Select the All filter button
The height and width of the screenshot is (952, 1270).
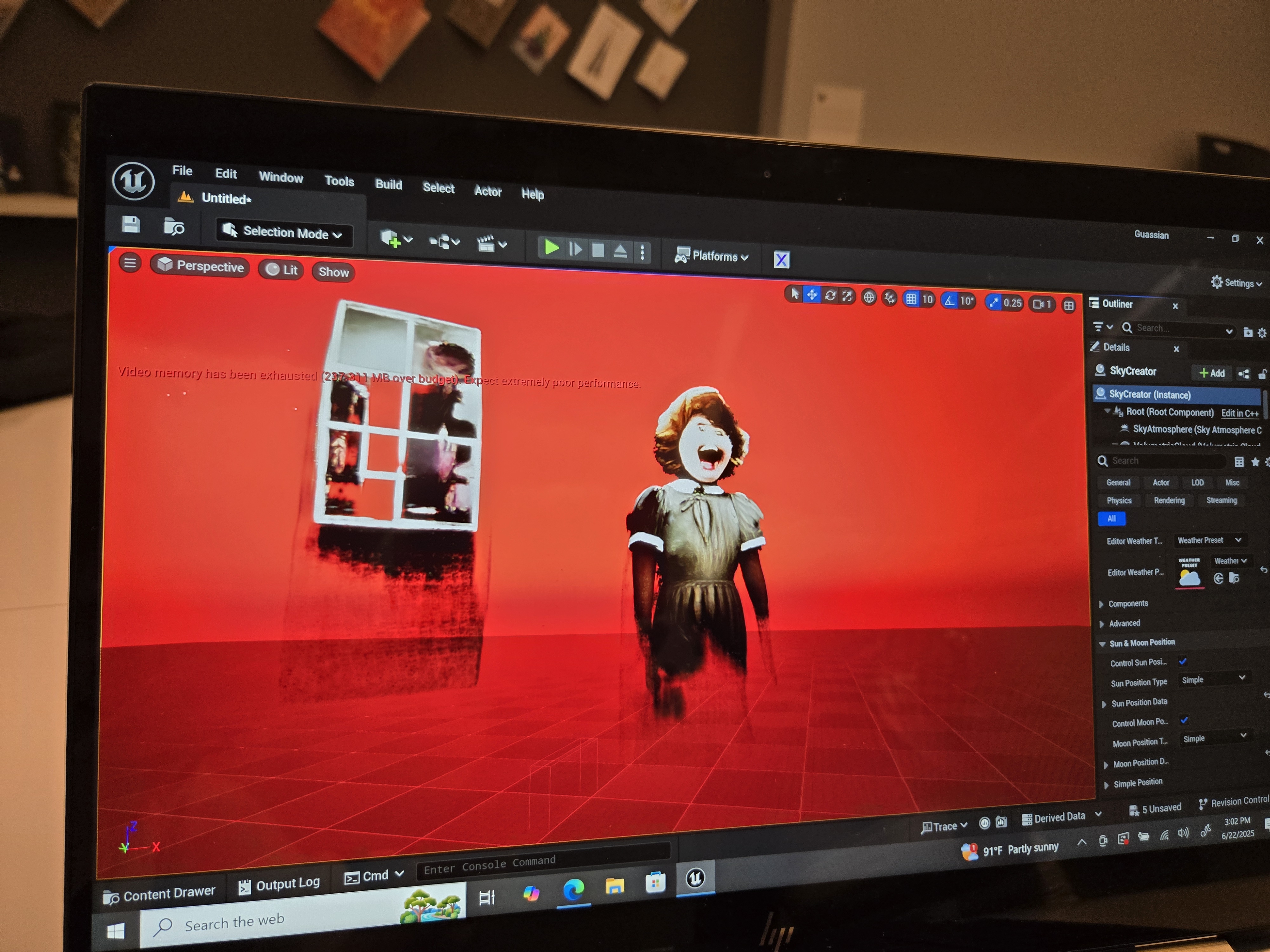[1112, 519]
